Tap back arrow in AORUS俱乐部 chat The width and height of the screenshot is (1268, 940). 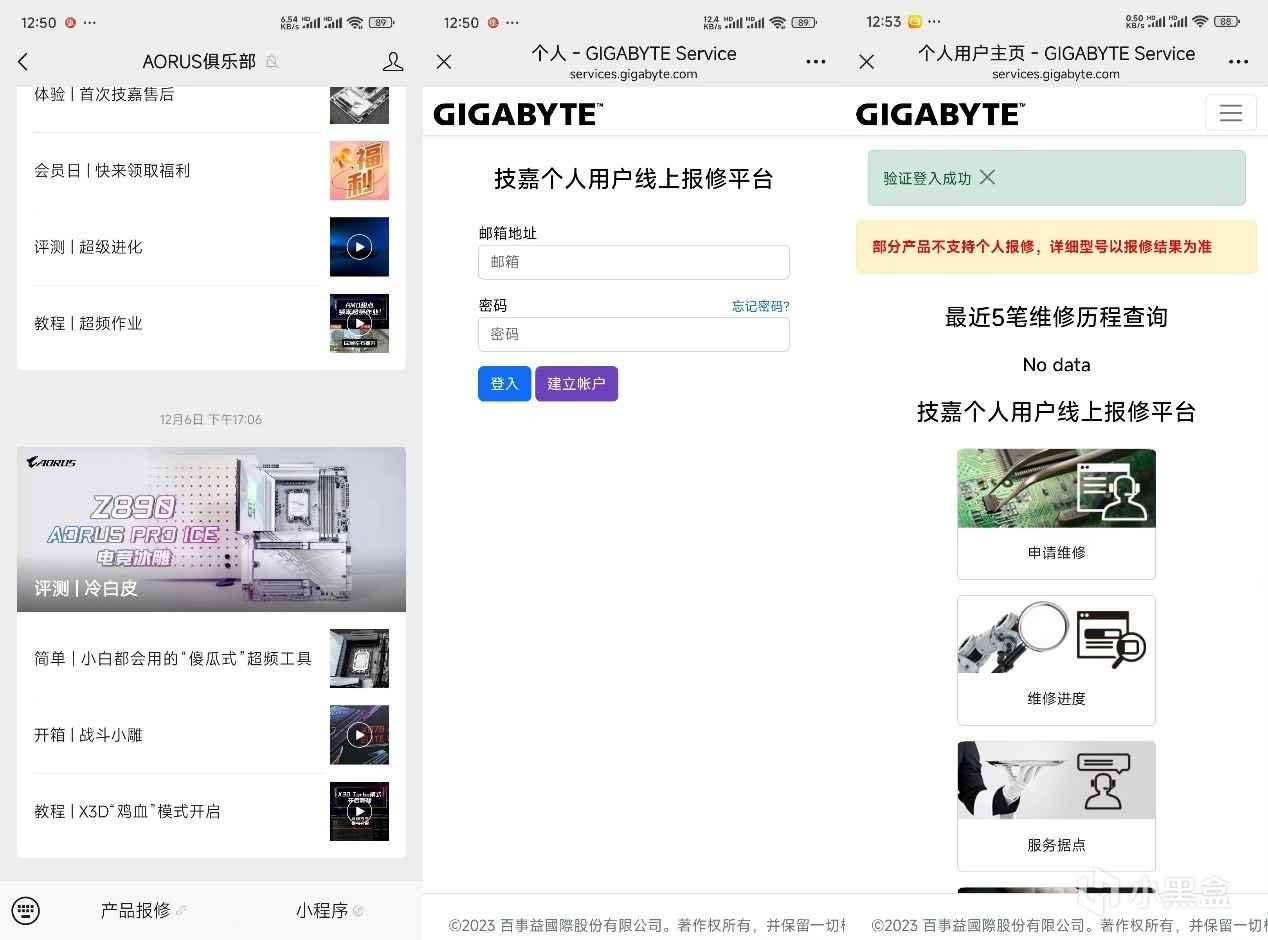pos(23,62)
